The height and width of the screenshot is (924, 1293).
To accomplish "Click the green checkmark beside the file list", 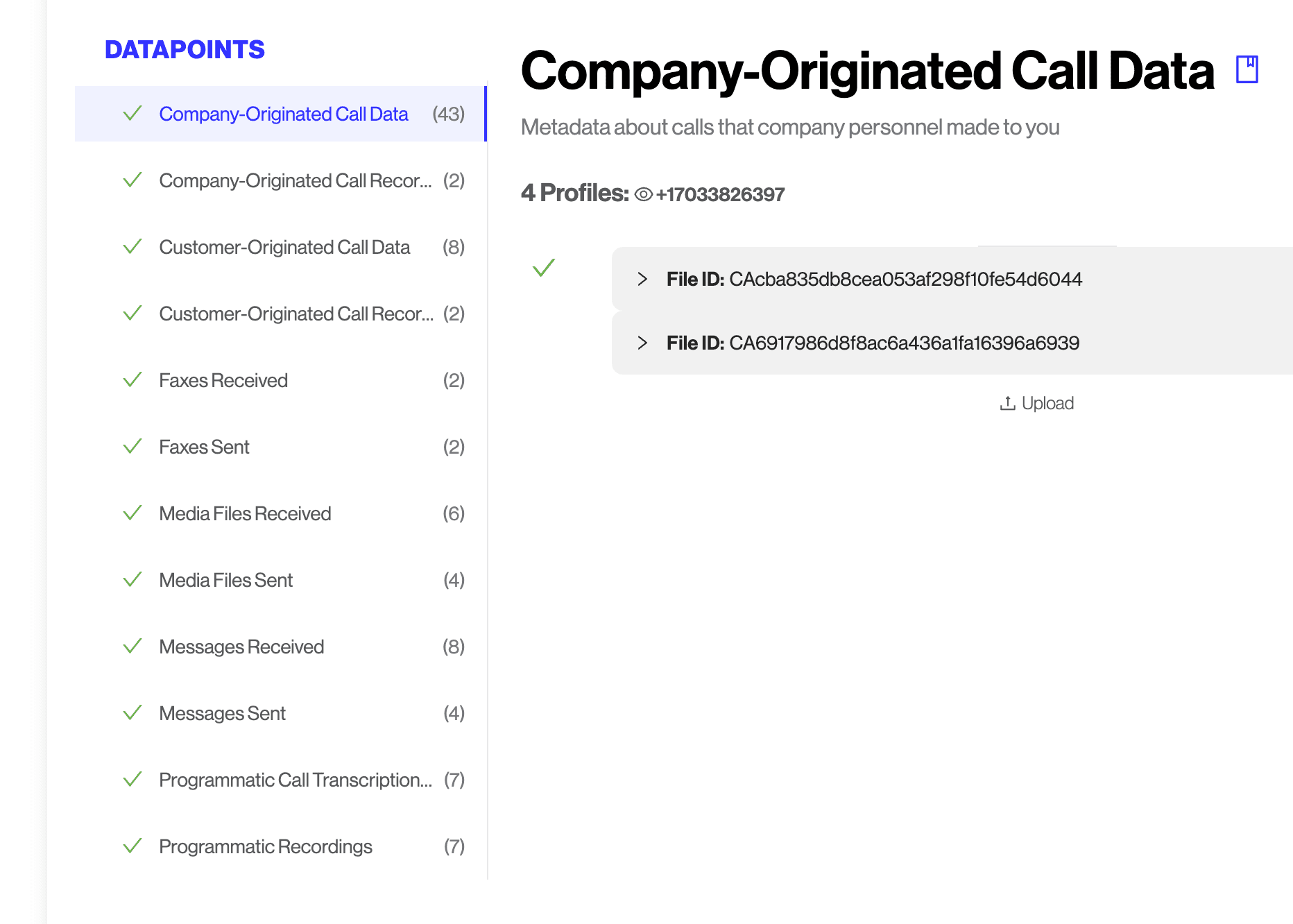I will click(544, 268).
